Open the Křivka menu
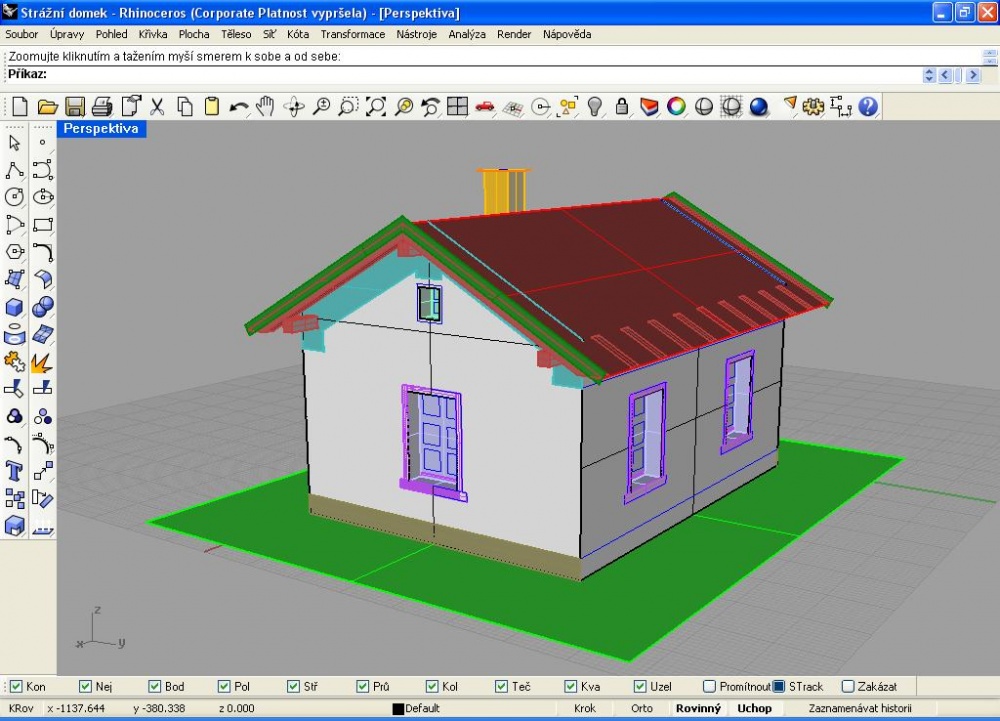The height and width of the screenshot is (721, 1000). pos(152,34)
